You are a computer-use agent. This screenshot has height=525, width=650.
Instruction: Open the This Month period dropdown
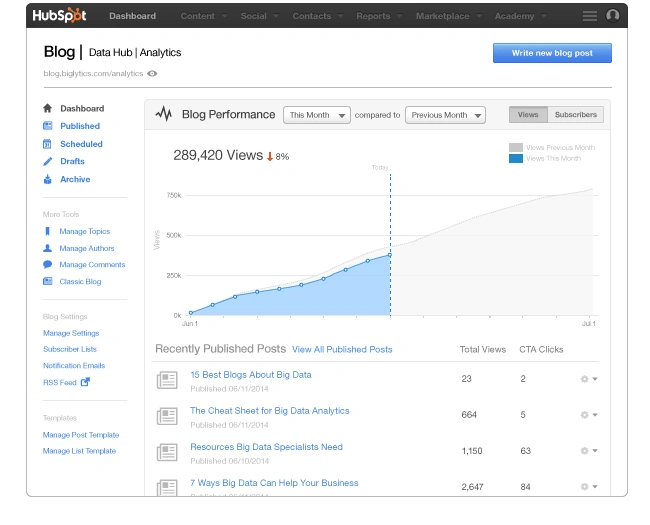[316, 115]
